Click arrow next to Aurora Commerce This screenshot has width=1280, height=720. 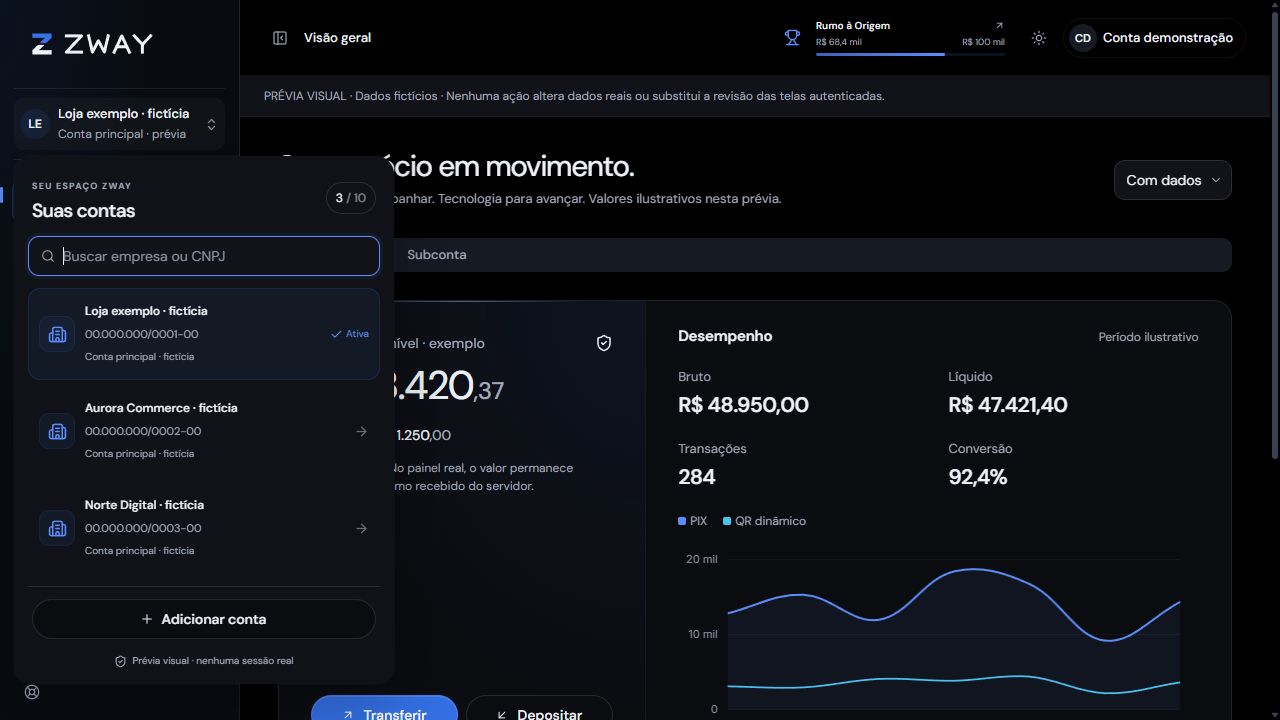[x=361, y=431]
